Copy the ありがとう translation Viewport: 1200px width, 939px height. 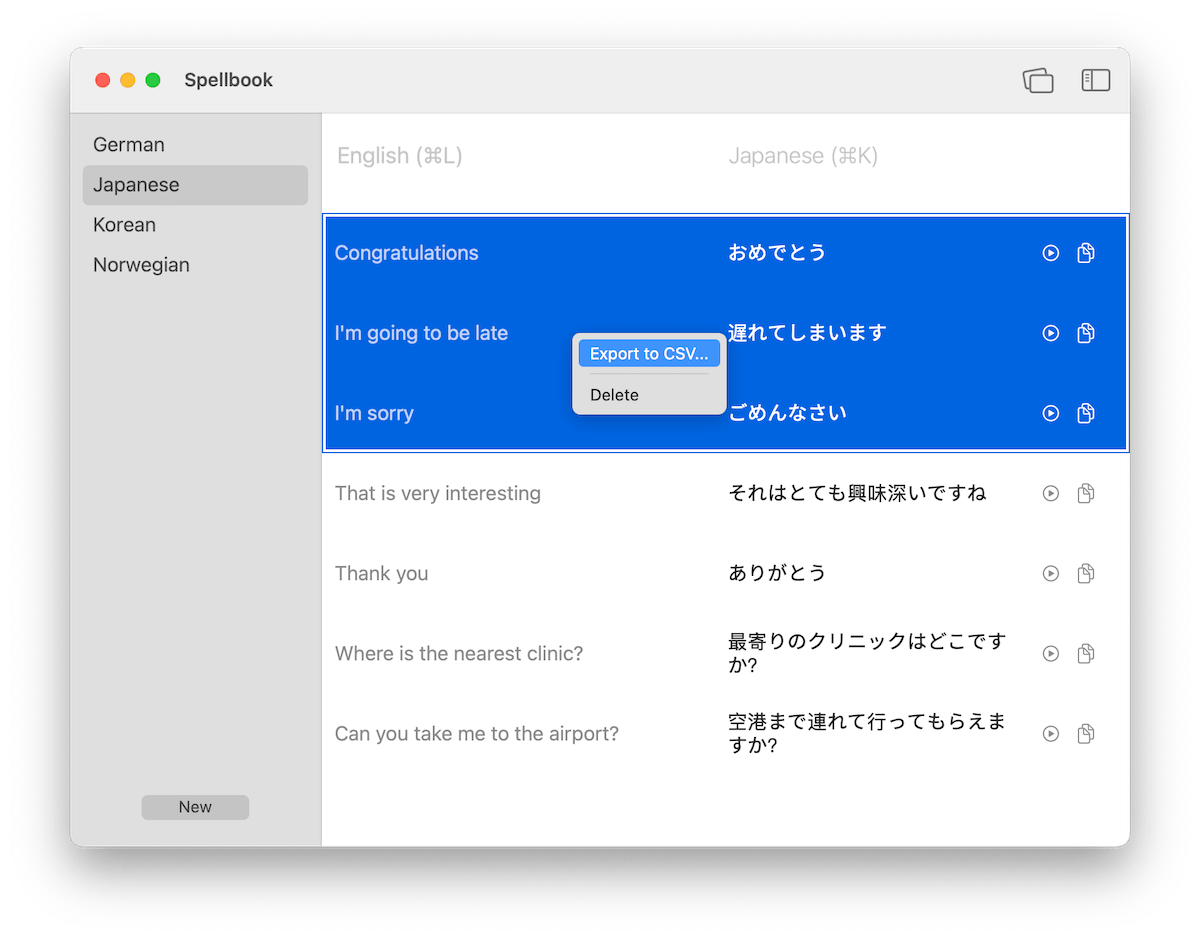tap(1086, 573)
